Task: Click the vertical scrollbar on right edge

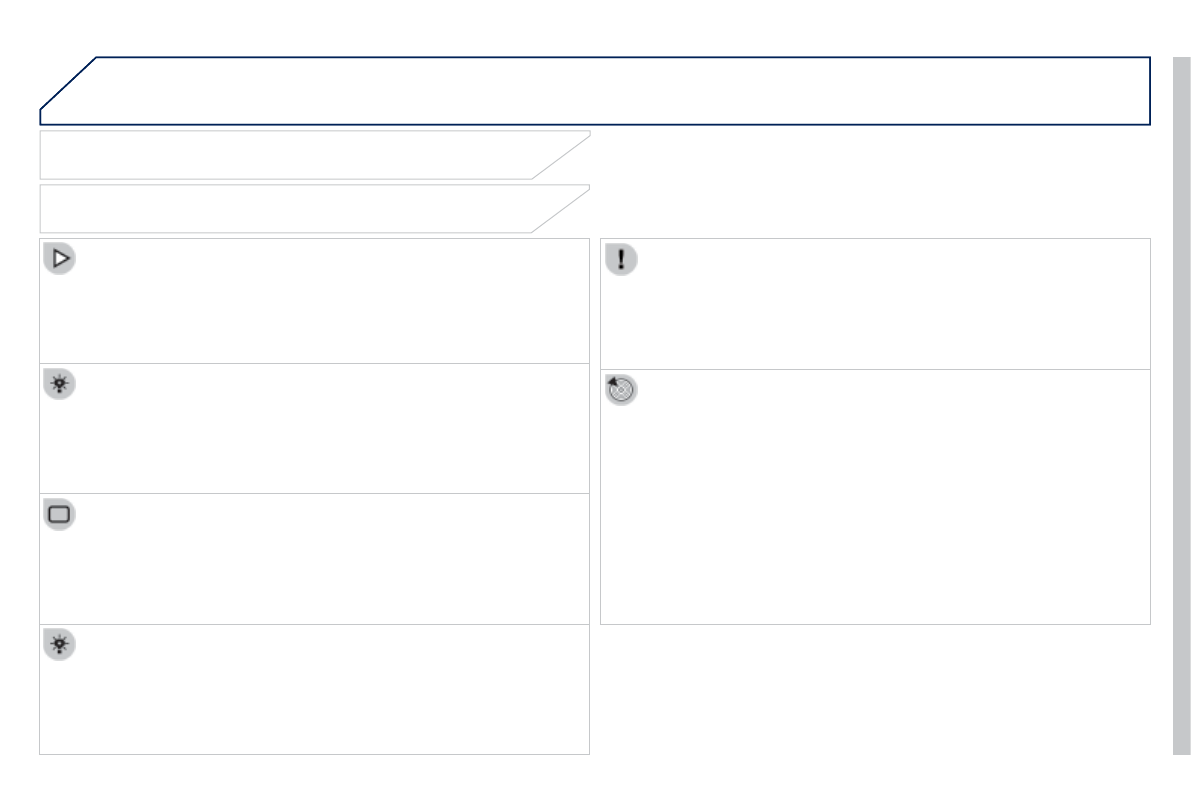Action: coord(1181,400)
